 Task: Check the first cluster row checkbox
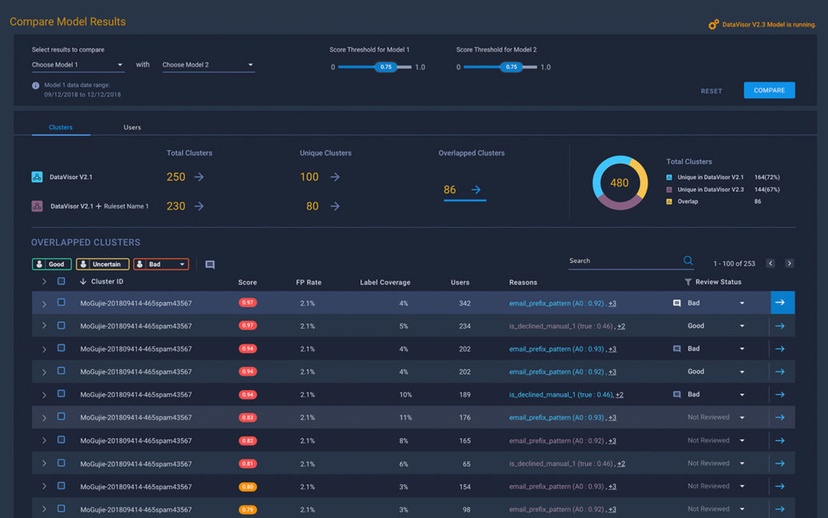(61, 303)
